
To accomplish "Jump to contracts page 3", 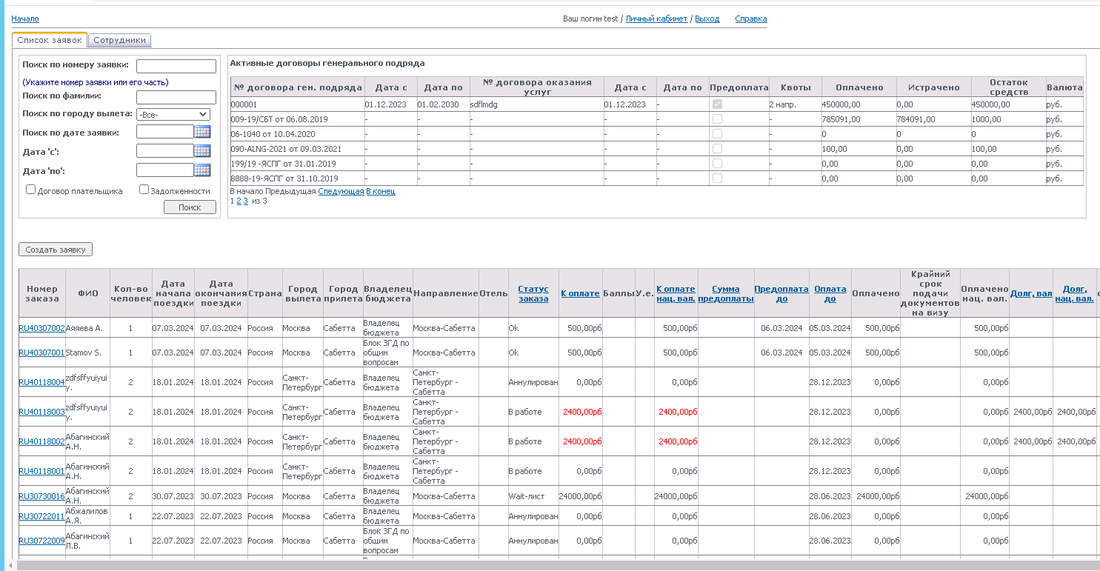I will [245, 200].
